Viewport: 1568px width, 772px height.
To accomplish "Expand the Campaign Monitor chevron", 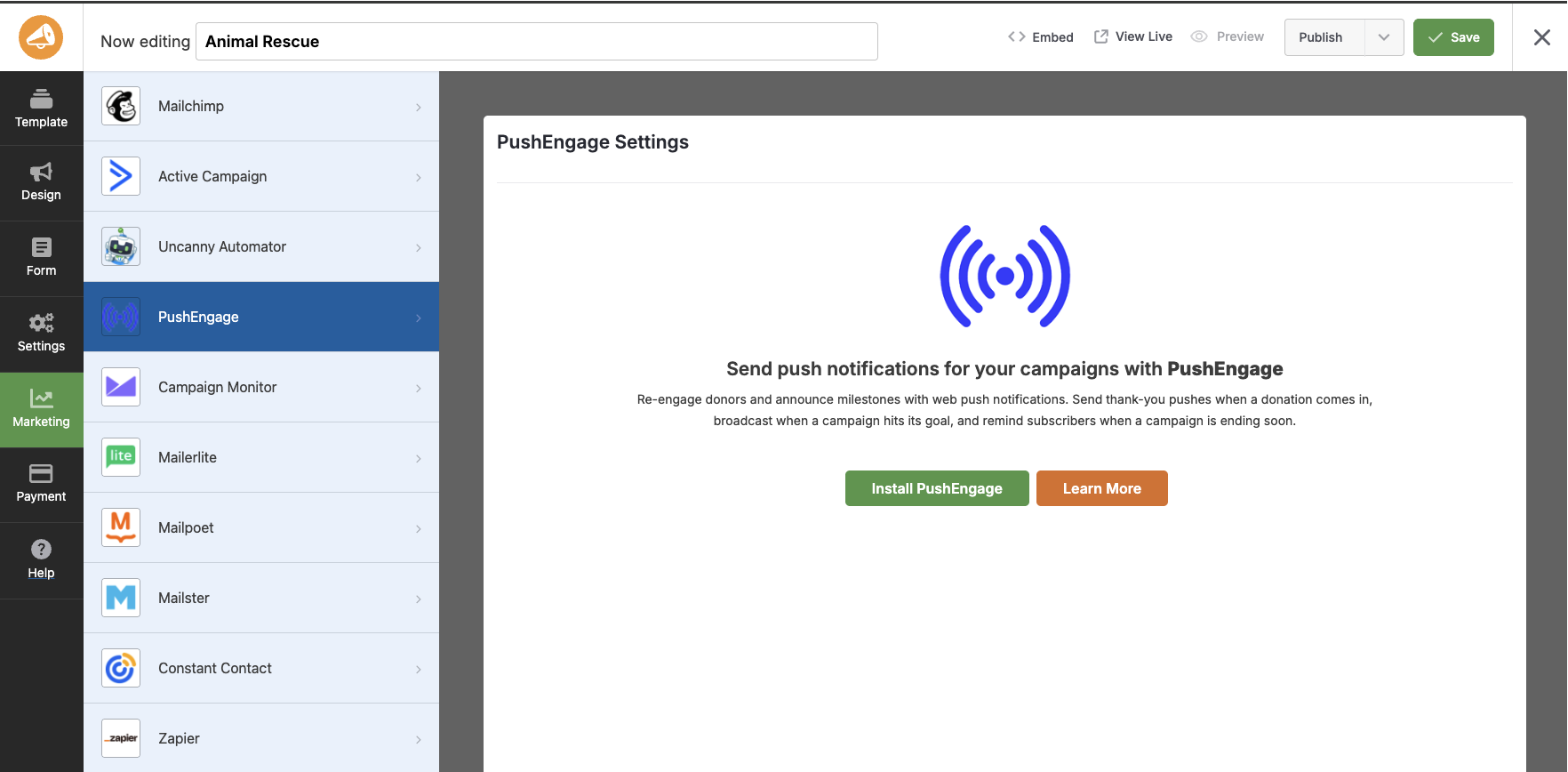I will click(x=419, y=388).
